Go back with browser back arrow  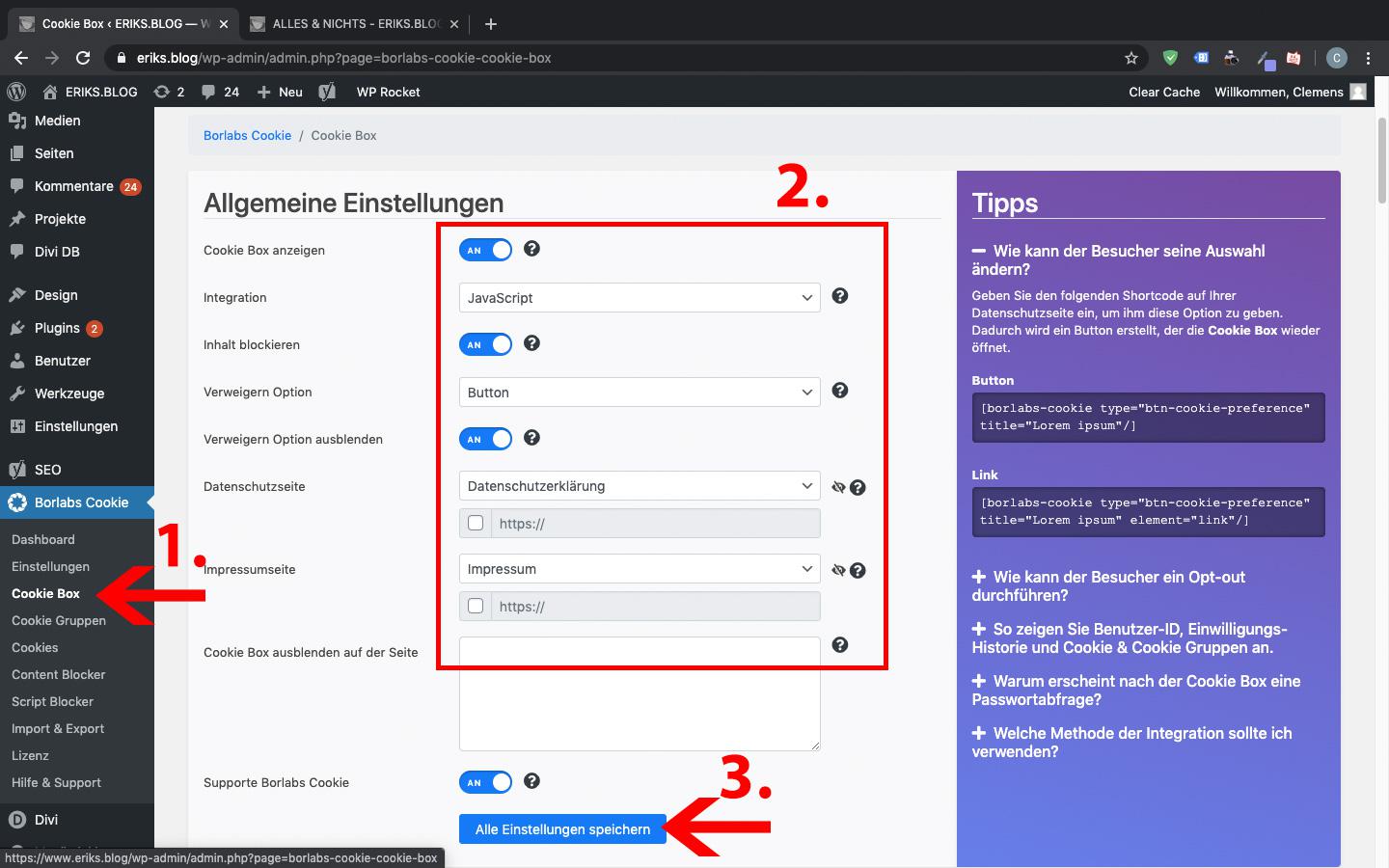point(21,58)
